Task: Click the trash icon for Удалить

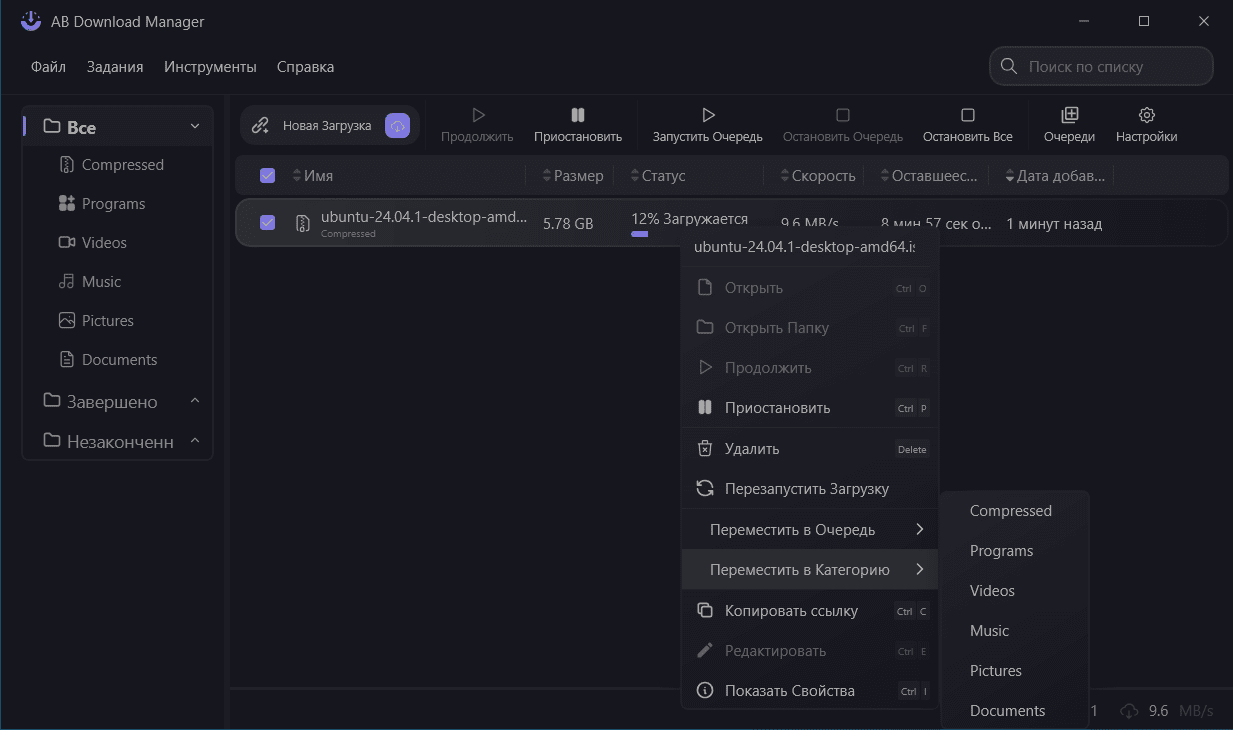Action: (705, 449)
